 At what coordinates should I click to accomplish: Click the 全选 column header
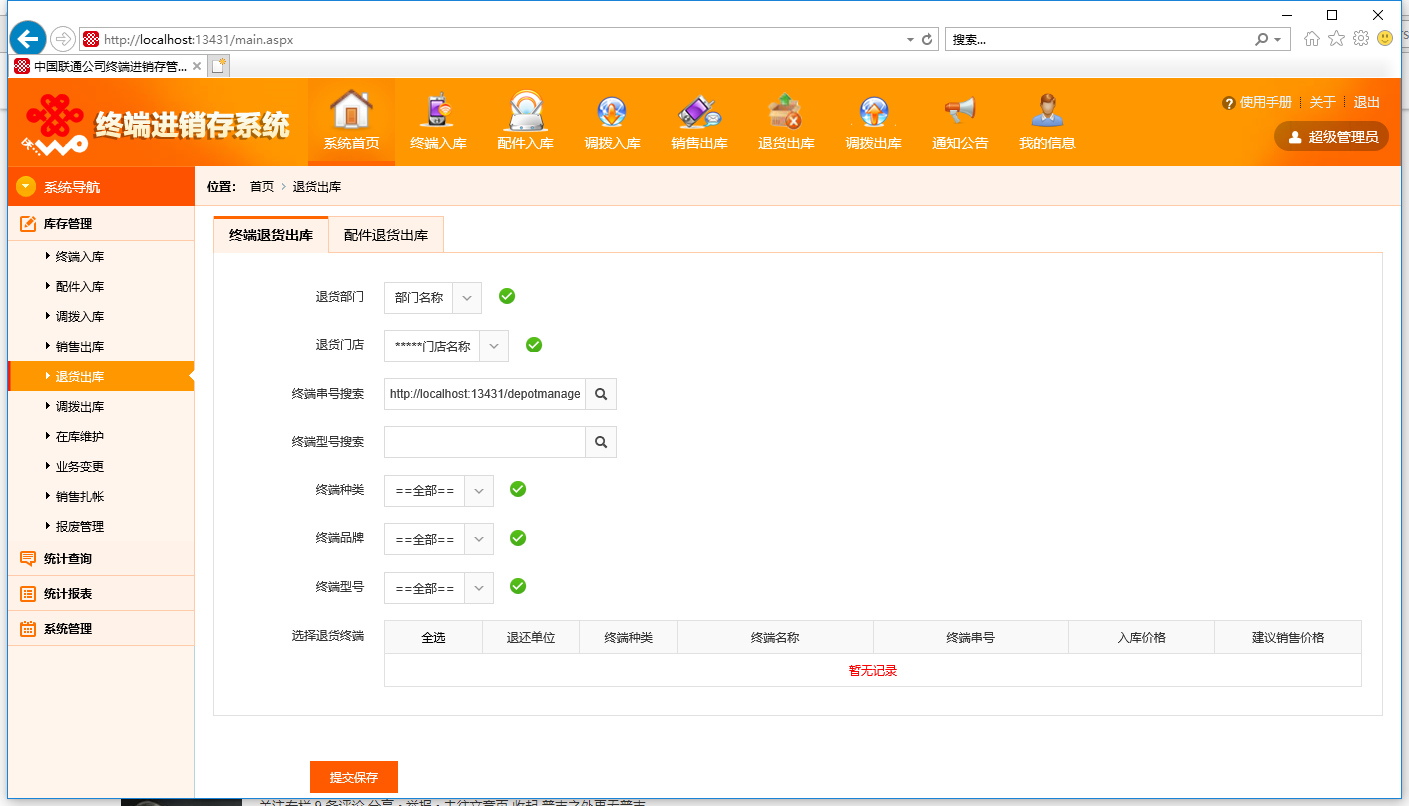tap(433, 637)
